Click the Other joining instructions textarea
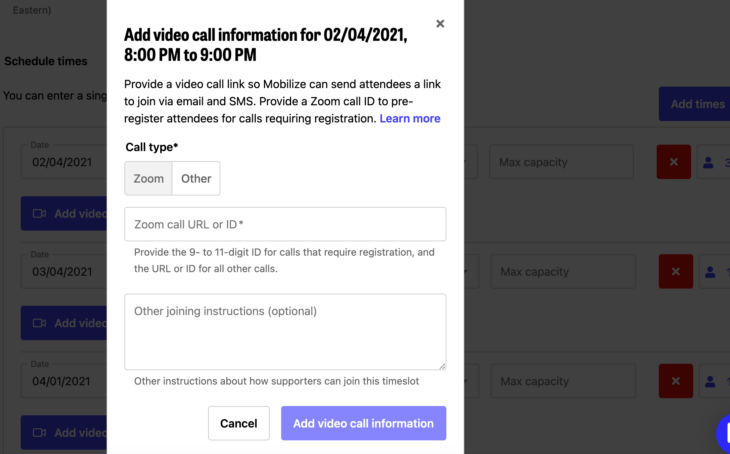The width and height of the screenshot is (730, 454). [285, 332]
